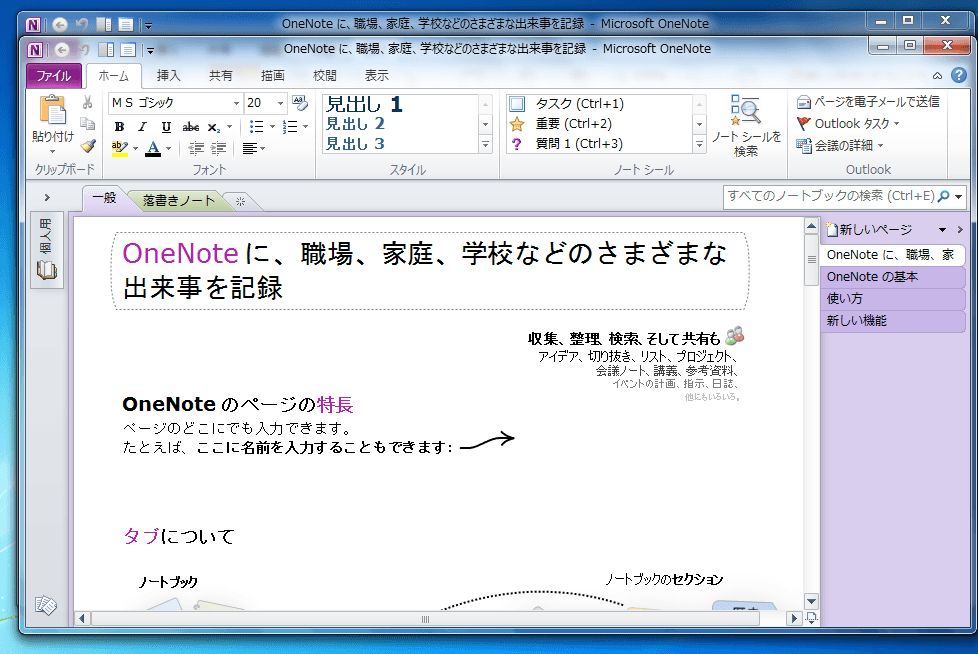This screenshot has width=978, height=654.
Task: Decrease indent of the paragraph
Action: click(x=196, y=148)
